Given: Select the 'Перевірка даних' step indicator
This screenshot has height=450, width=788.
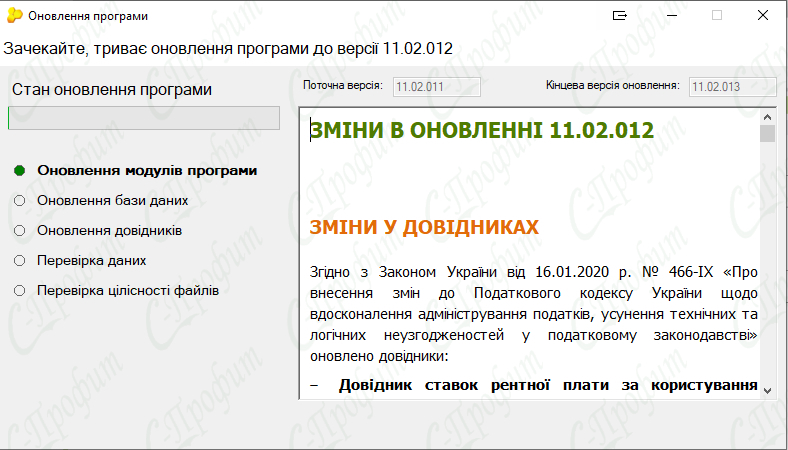Looking at the screenshot, I should [x=20, y=260].
